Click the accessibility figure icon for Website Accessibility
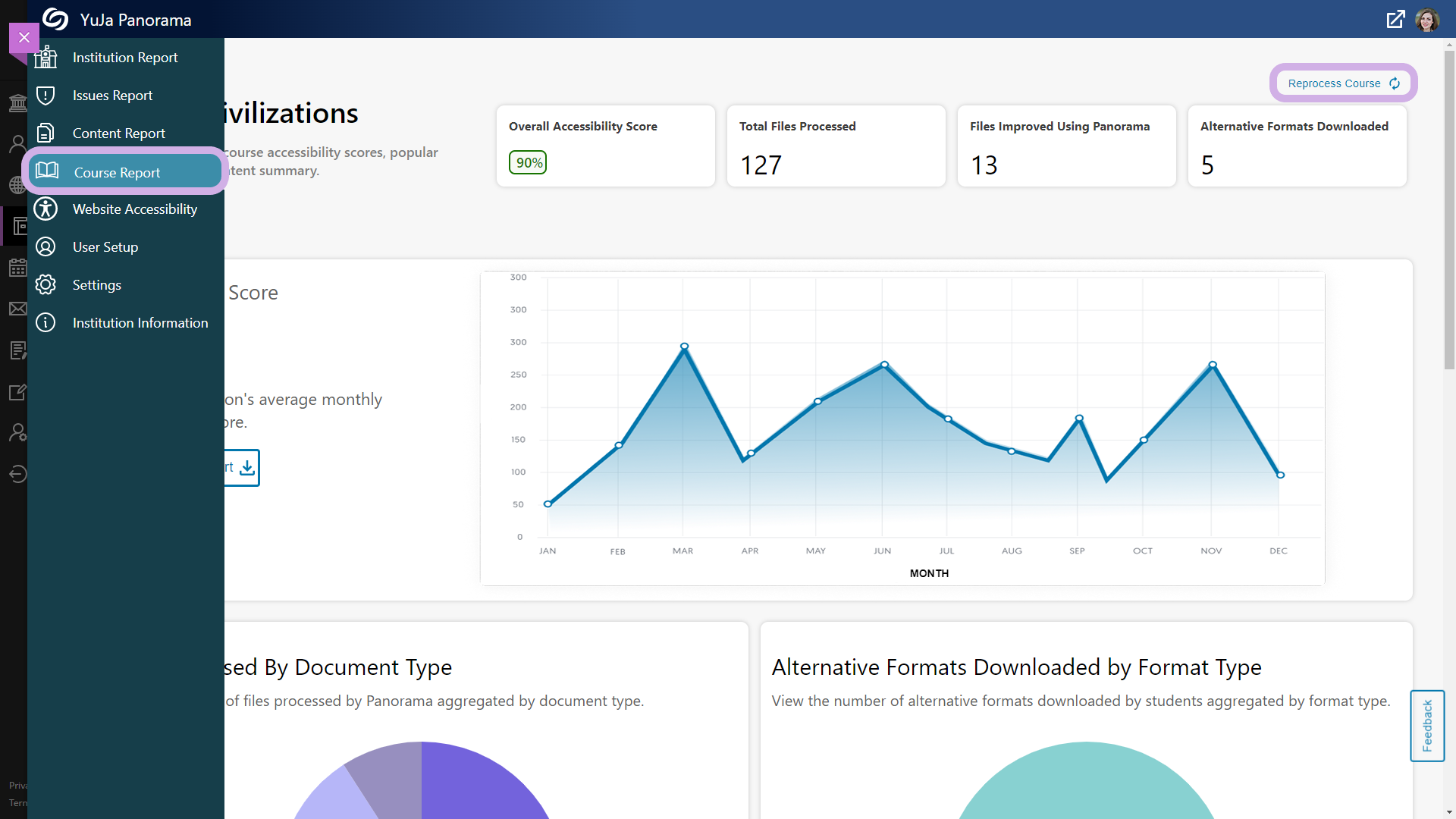The height and width of the screenshot is (819, 1456). pos(45,209)
